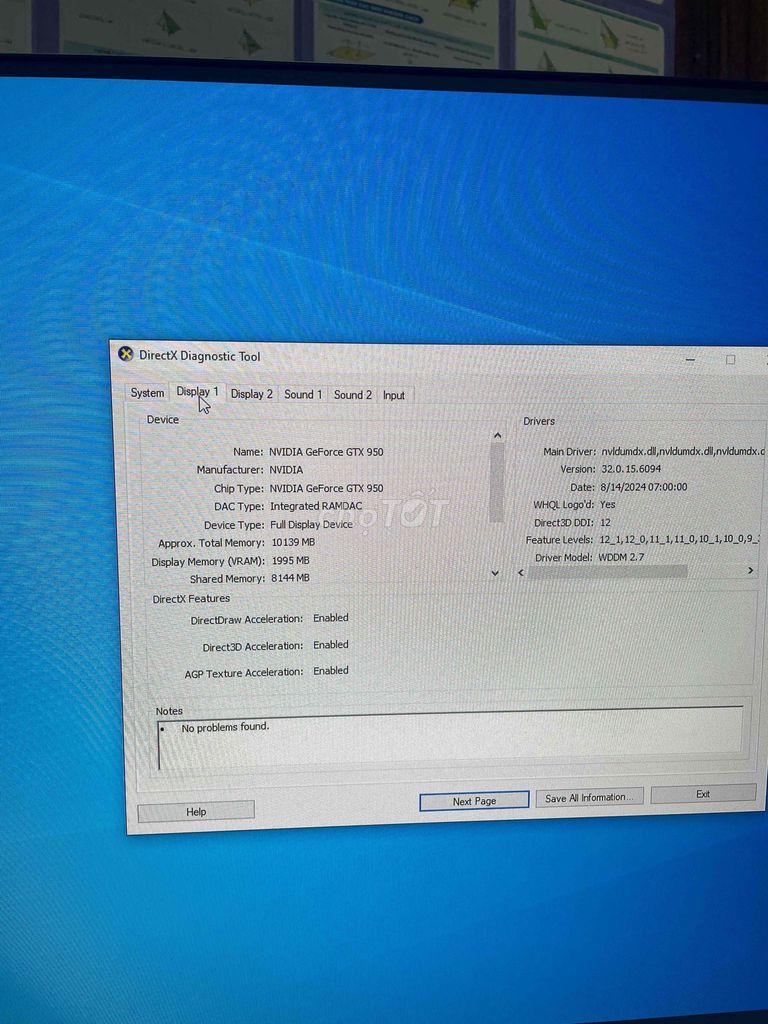Click AGP Texture Acceleration Enabled value
This screenshot has height=1024, width=768.
330,671
